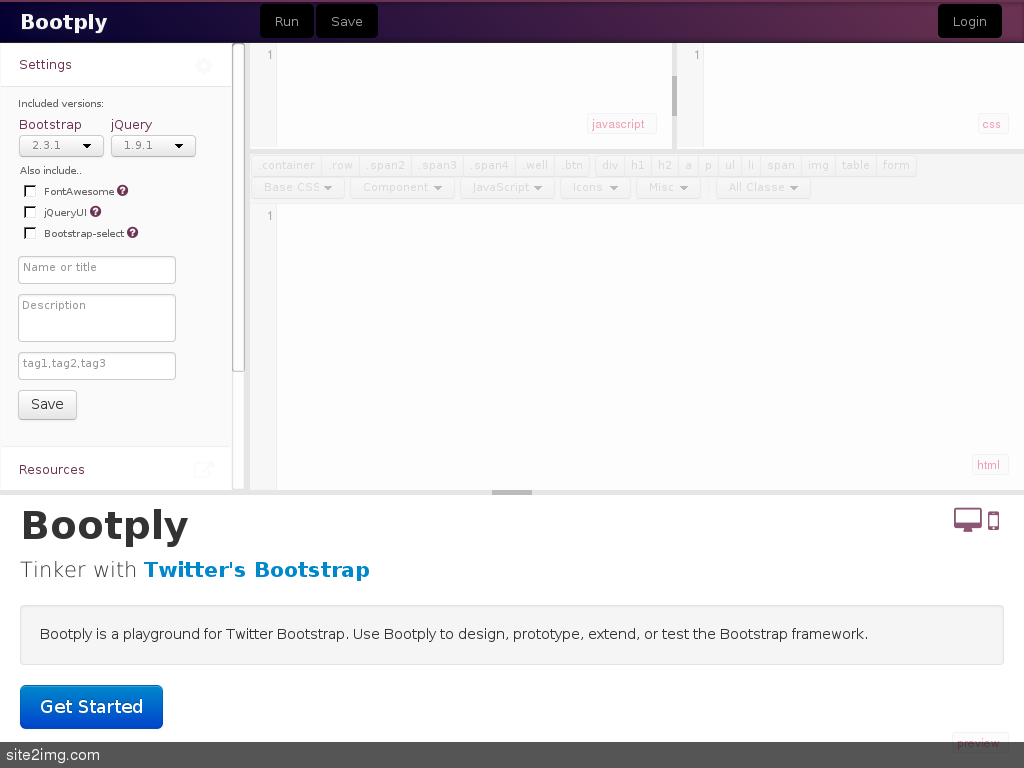Viewport: 1024px width, 768px height.
Task: Insert a tag snippet
Action: pyautogui.click(x=688, y=165)
